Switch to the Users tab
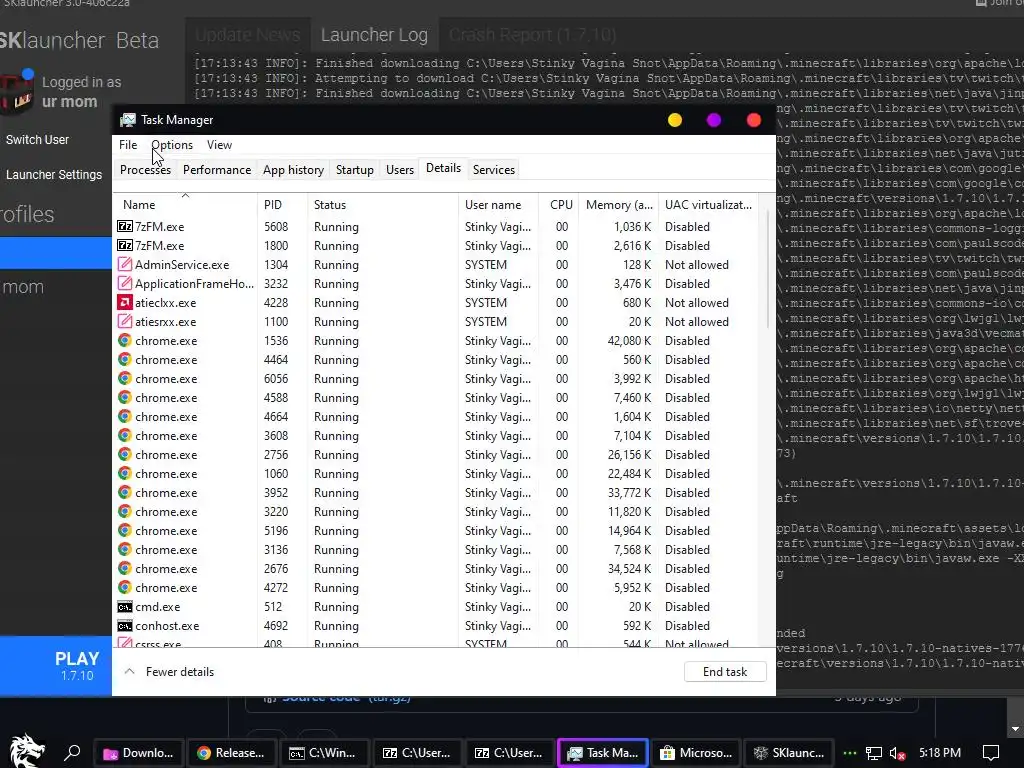 400,170
